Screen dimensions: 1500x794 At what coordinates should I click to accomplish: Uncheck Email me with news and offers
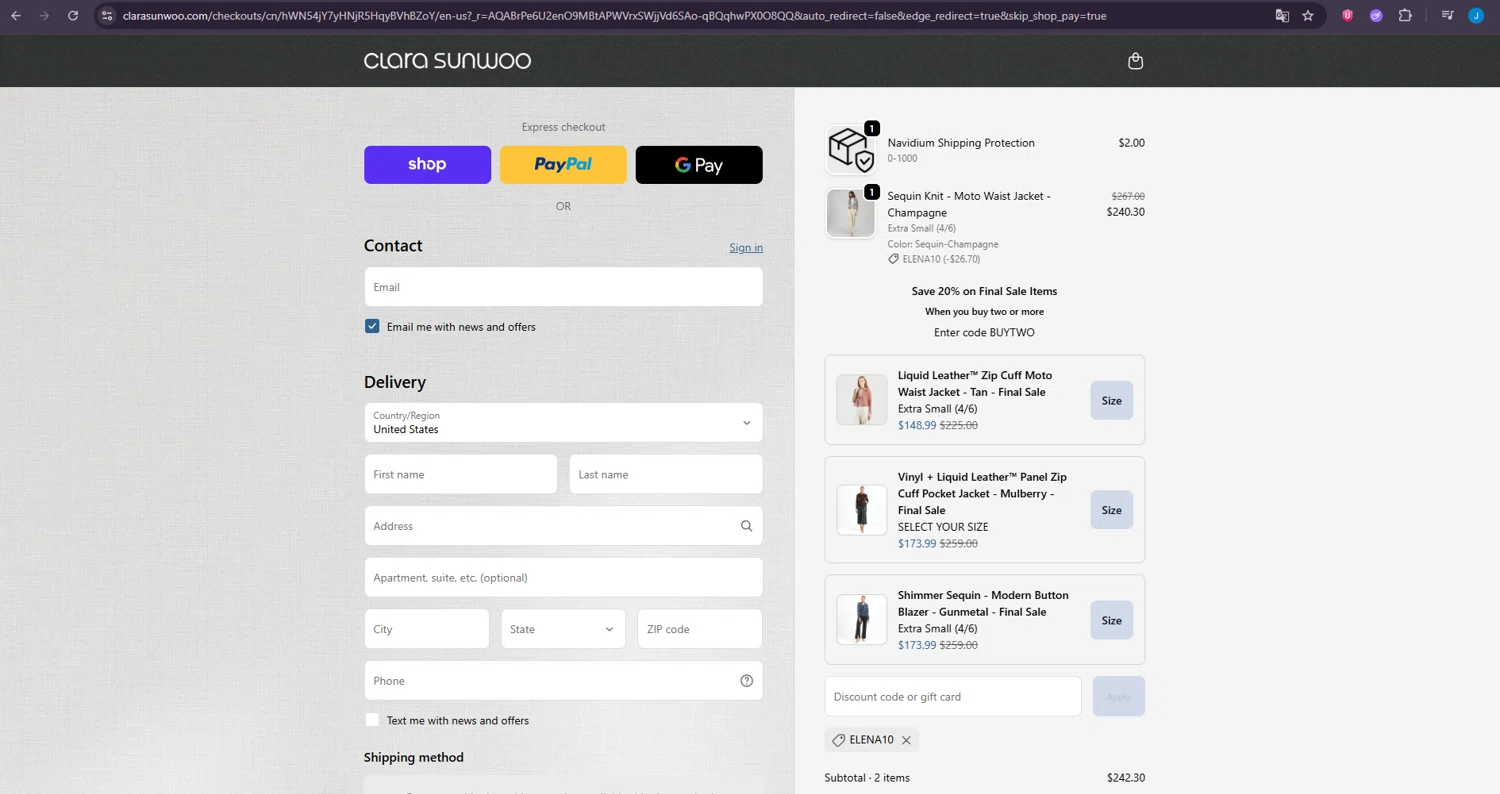pyautogui.click(x=372, y=327)
